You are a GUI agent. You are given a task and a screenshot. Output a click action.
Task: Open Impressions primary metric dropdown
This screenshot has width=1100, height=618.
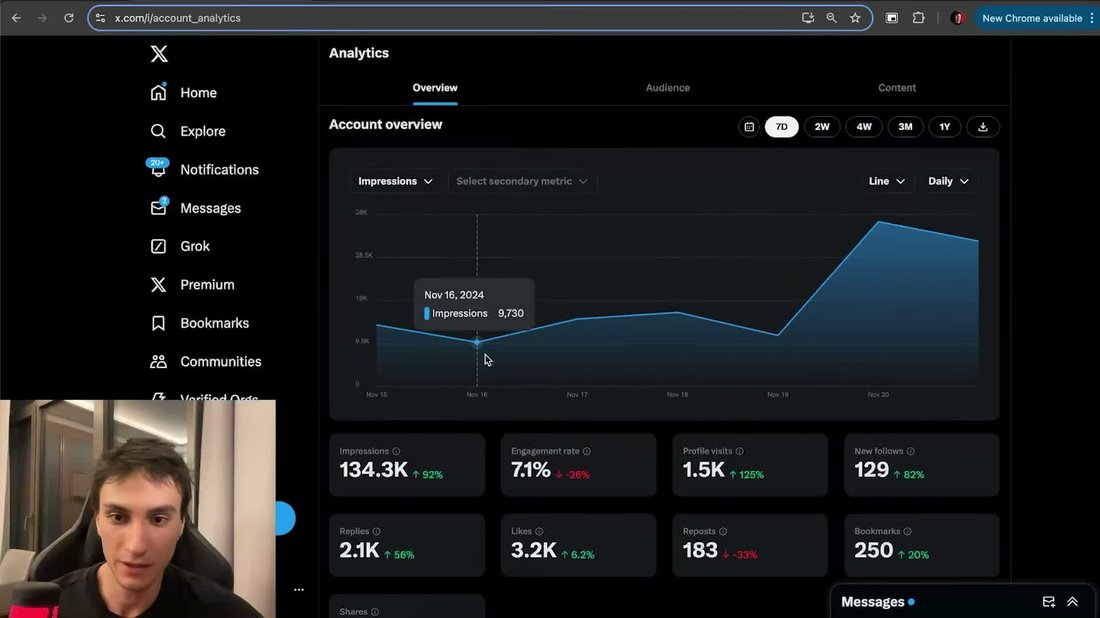click(x=395, y=181)
